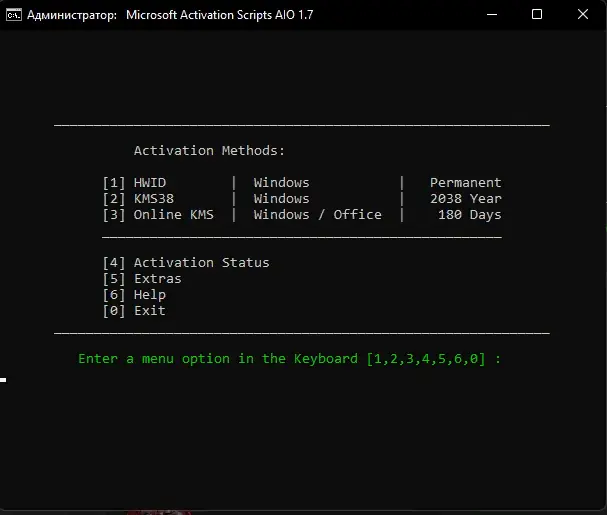Screen dimensions: 607x515
Task: Click the 'Activation Methods:' heading
Action: (209, 151)
